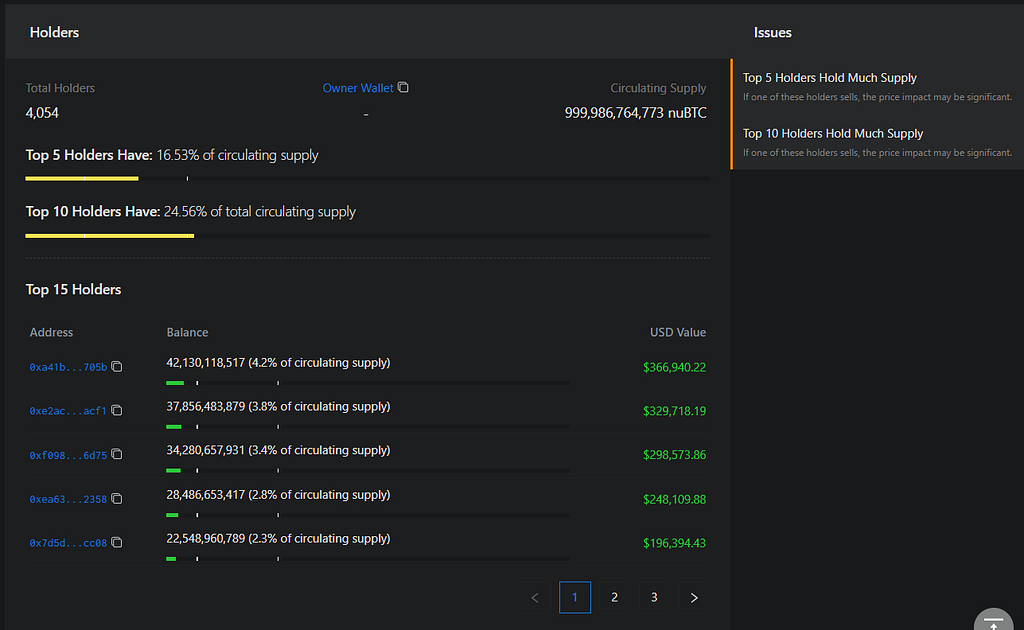The height and width of the screenshot is (630, 1024).
Task: Select current holders page 1
Action: tap(575, 597)
